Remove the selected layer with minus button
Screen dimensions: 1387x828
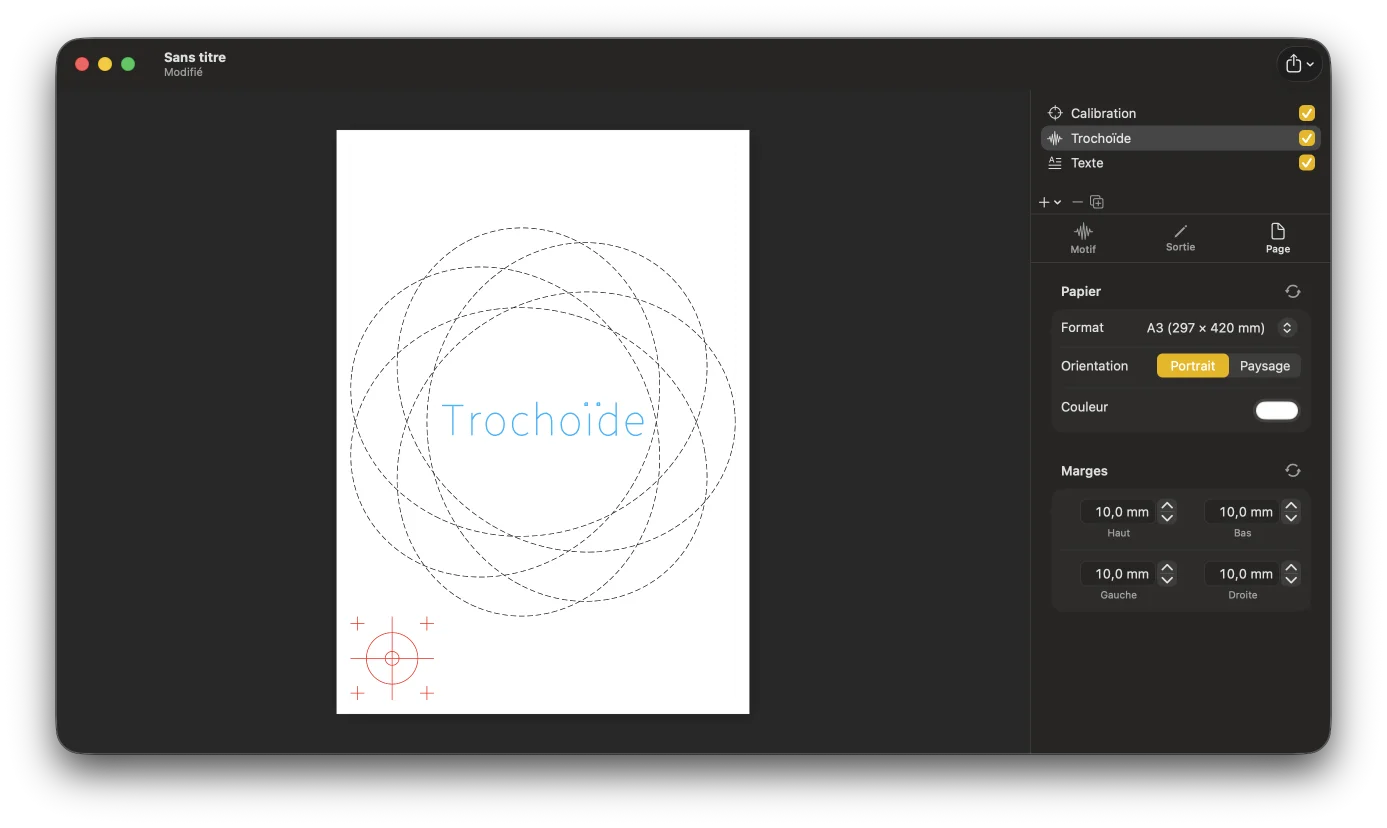(x=1077, y=202)
